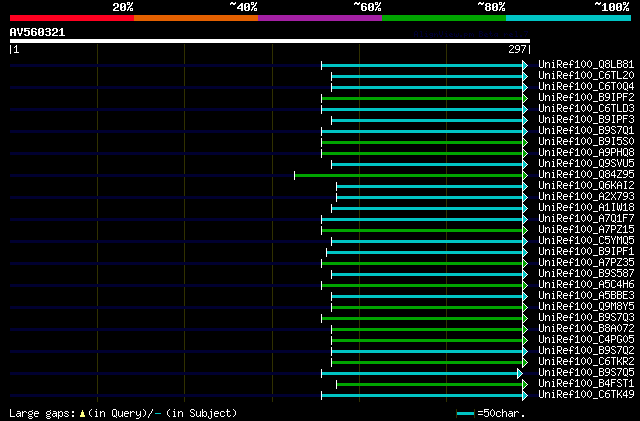The height and width of the screenshot is (421, 640).
Task: Click the query end position 297 label
Action: 517,49
